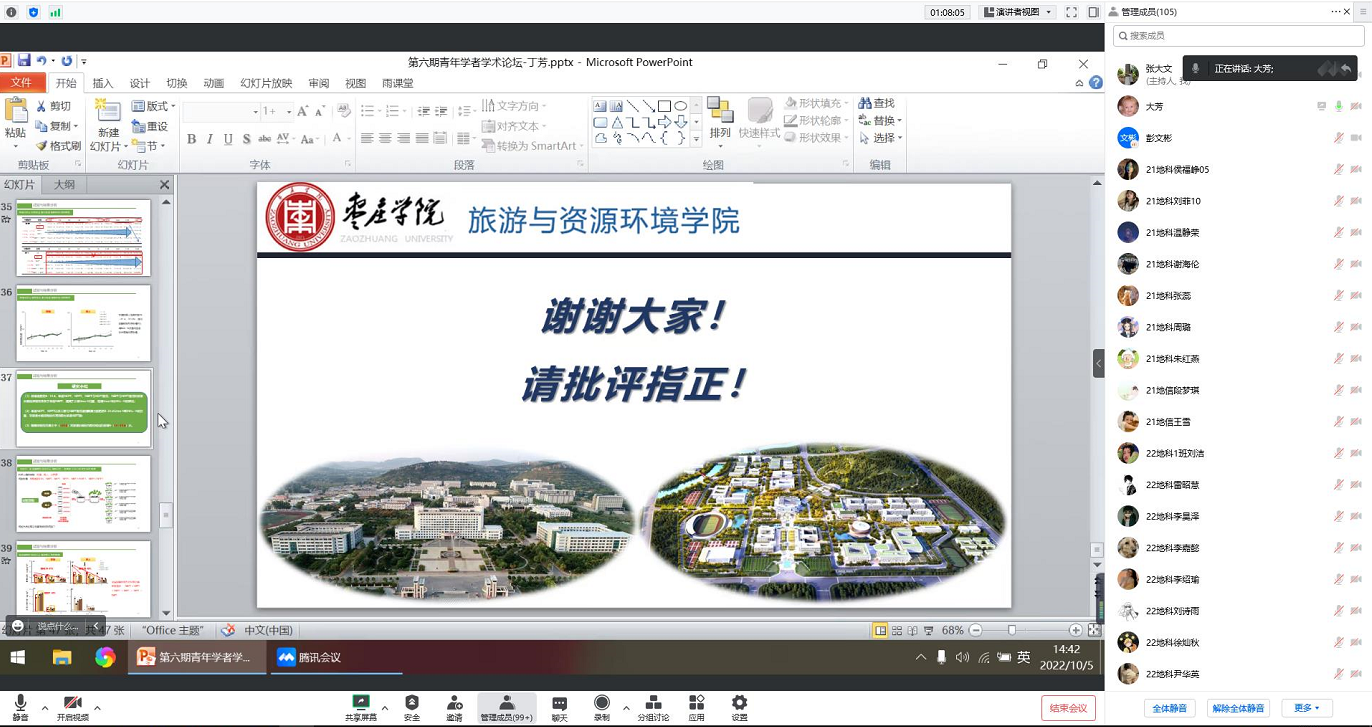Toggle 开启视频 camera button
This screenshot has width=1372, height=727.
72,707
